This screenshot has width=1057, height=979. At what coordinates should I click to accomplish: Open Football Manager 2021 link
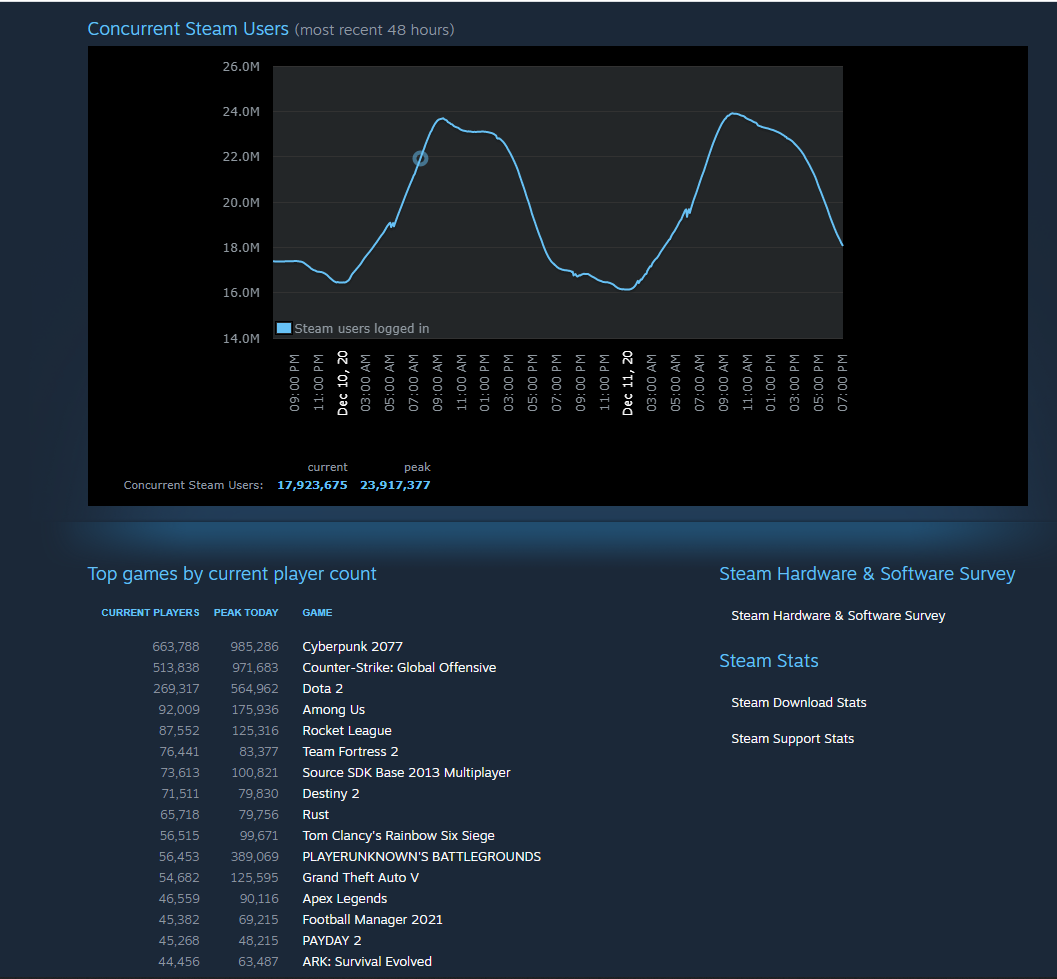[373, 920]
